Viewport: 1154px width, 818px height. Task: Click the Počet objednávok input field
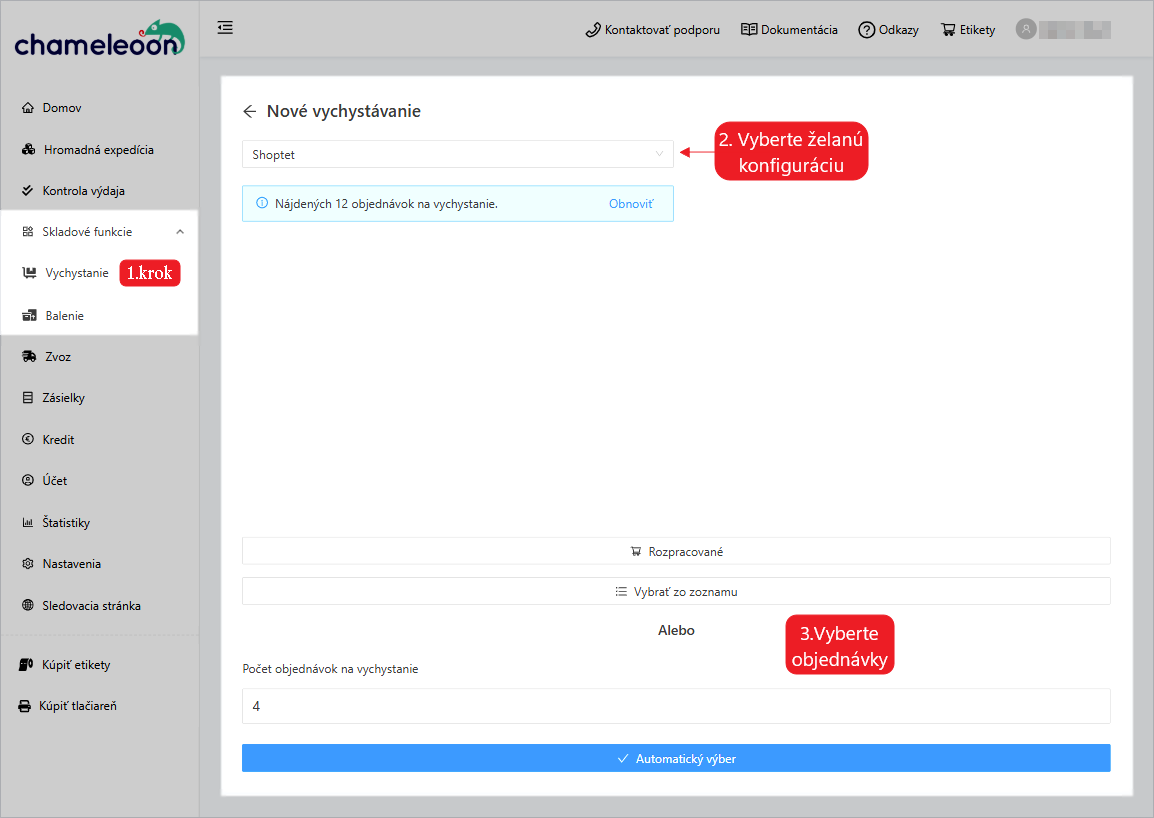(676, 706)
